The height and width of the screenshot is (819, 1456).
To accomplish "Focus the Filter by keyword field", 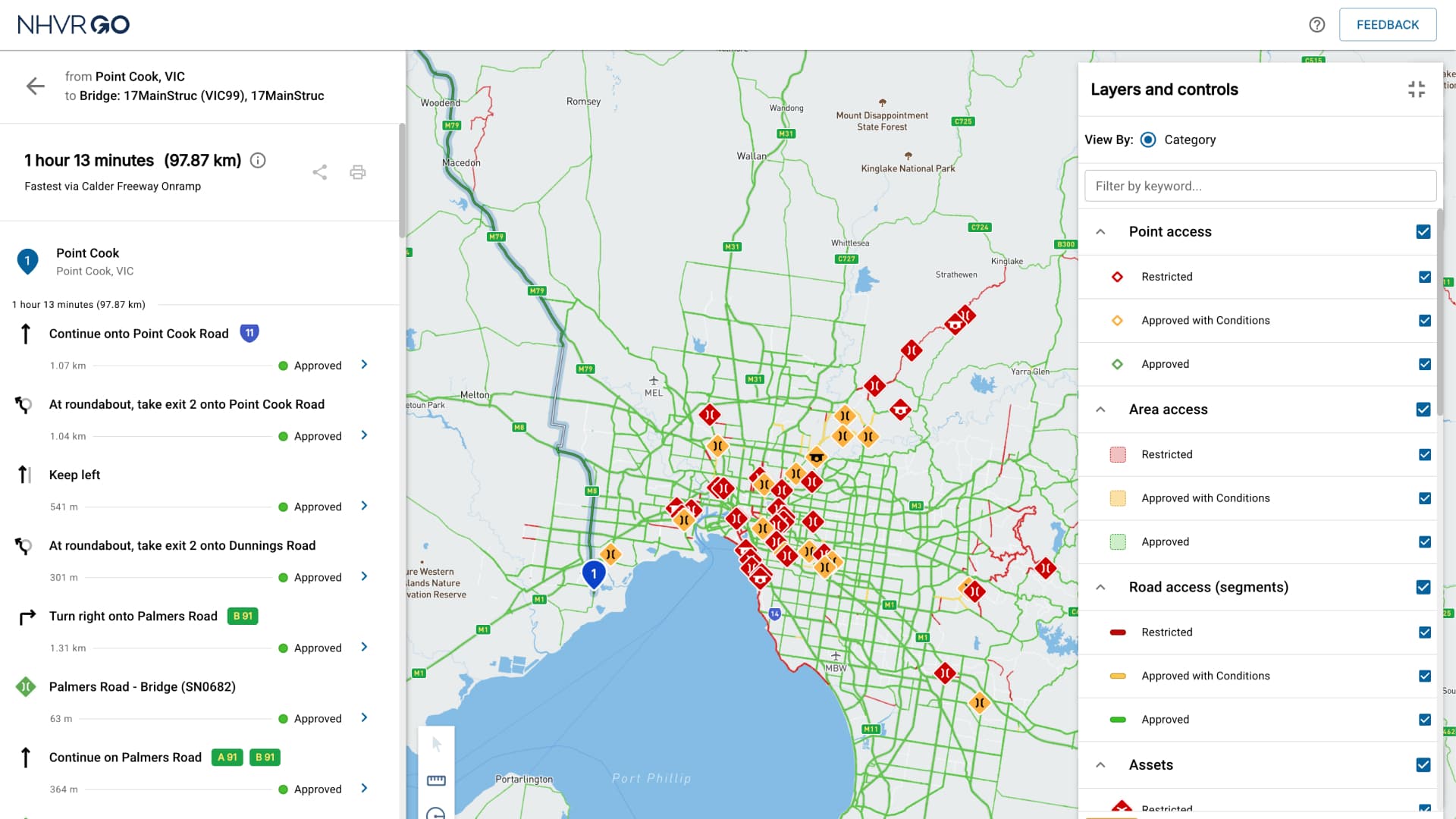I will coord(1260,186).
